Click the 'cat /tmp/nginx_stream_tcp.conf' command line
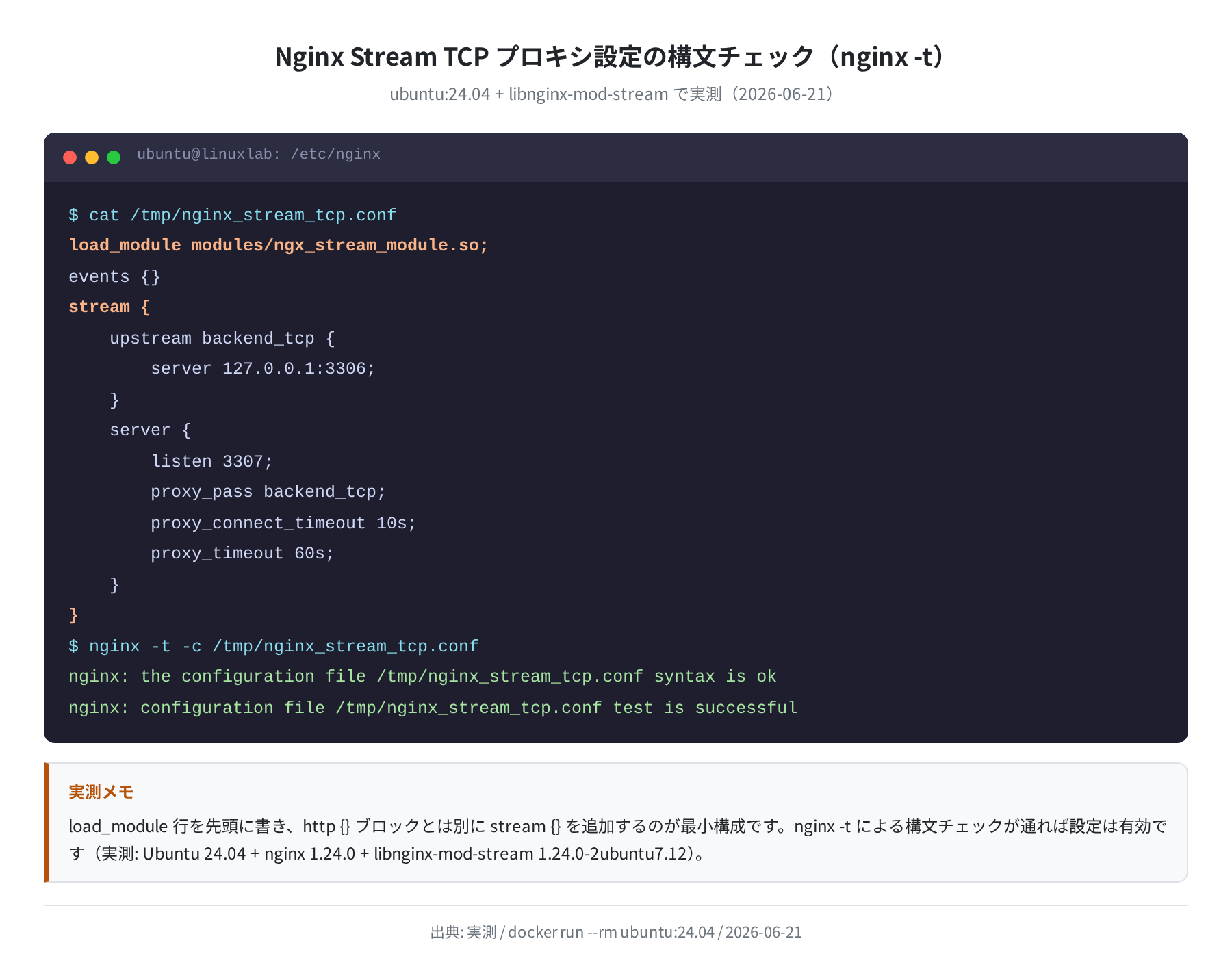Screen dimensions: 1232x969 tap(233, 215)
